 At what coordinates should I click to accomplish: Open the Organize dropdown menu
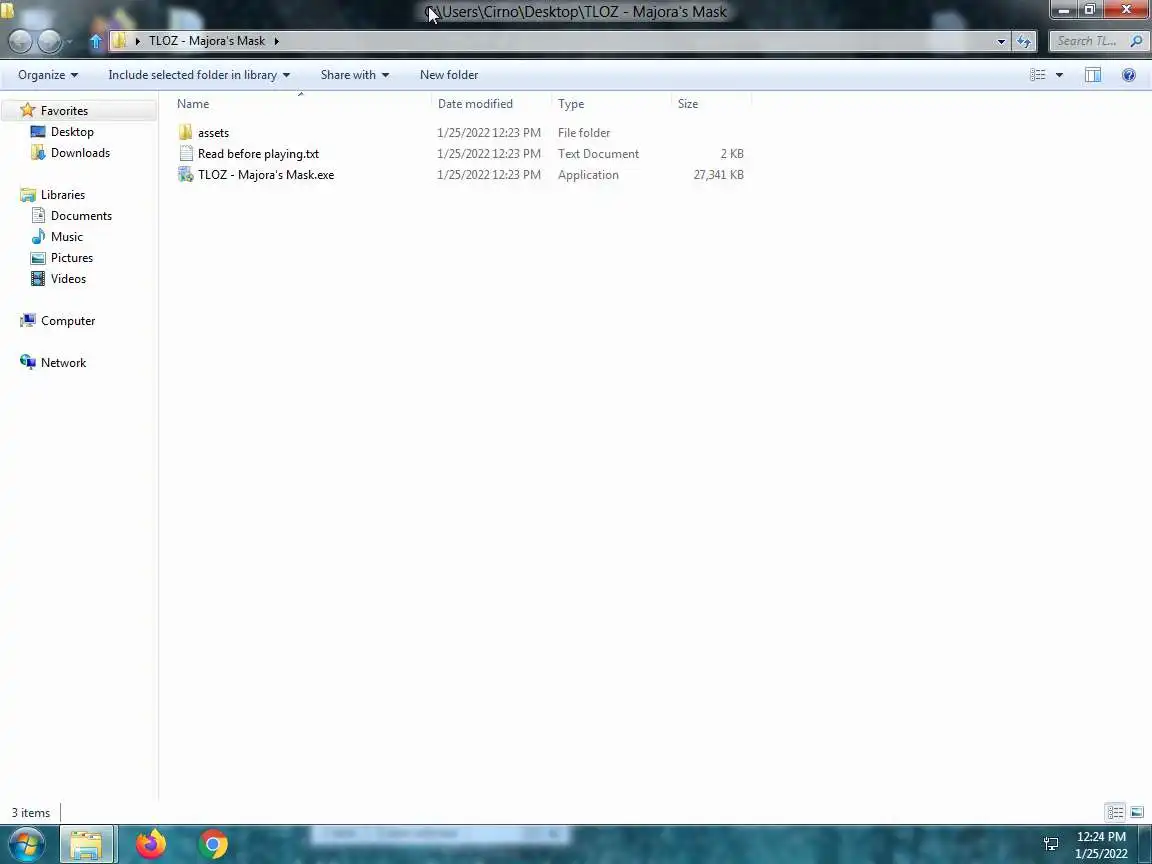point(48,75)
